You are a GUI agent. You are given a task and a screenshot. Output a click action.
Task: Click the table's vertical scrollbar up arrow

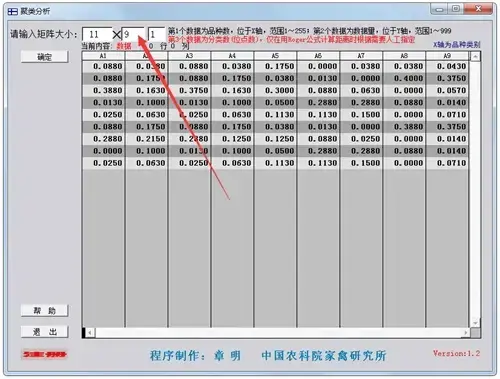[x=475, y=57]
